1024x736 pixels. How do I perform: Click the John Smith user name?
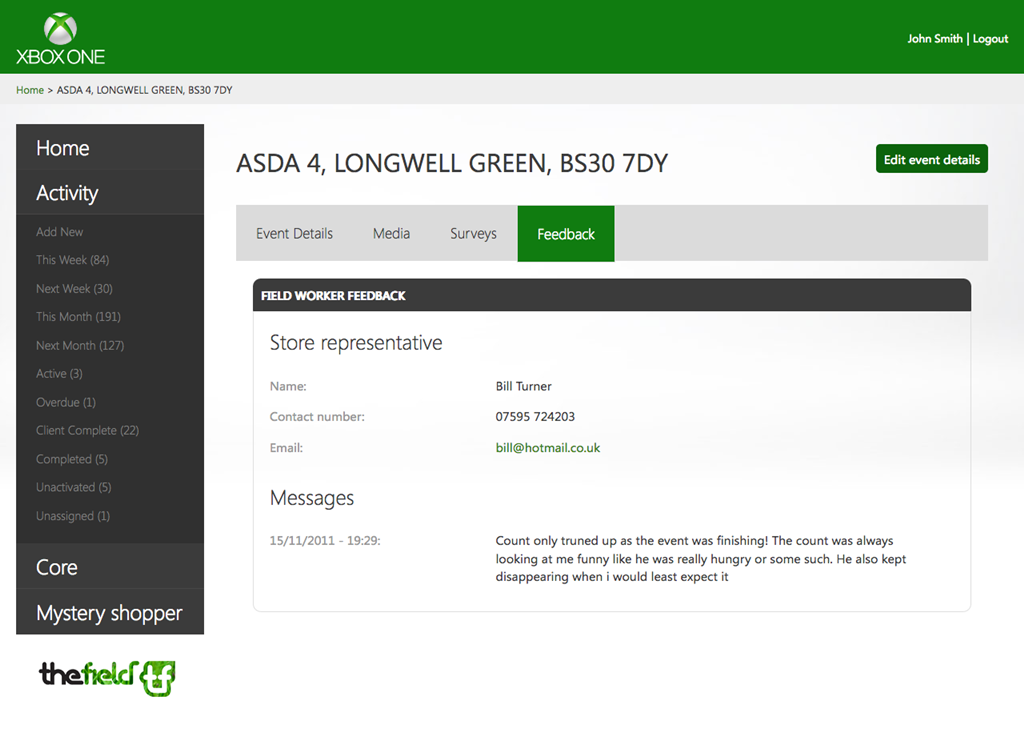[x=934, y=39]
